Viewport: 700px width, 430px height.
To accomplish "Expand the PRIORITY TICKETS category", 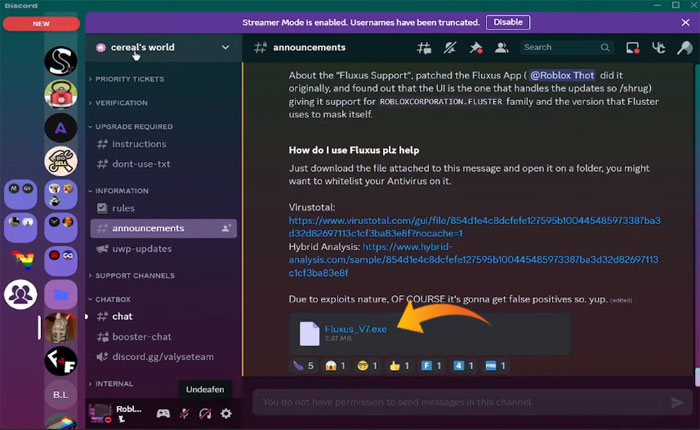I will [130, 78].
